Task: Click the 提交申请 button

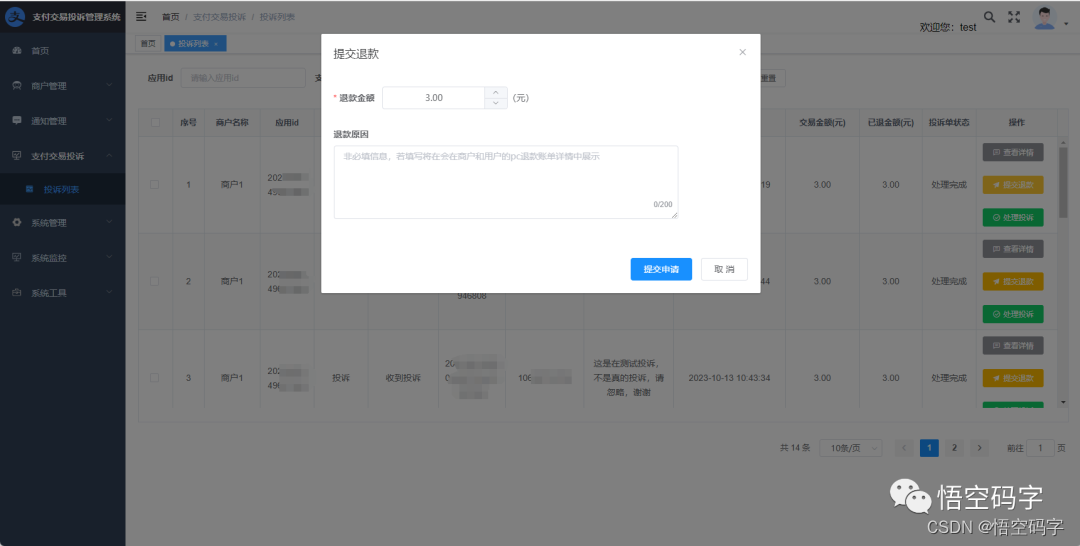Action: click(x=661, y=269)
